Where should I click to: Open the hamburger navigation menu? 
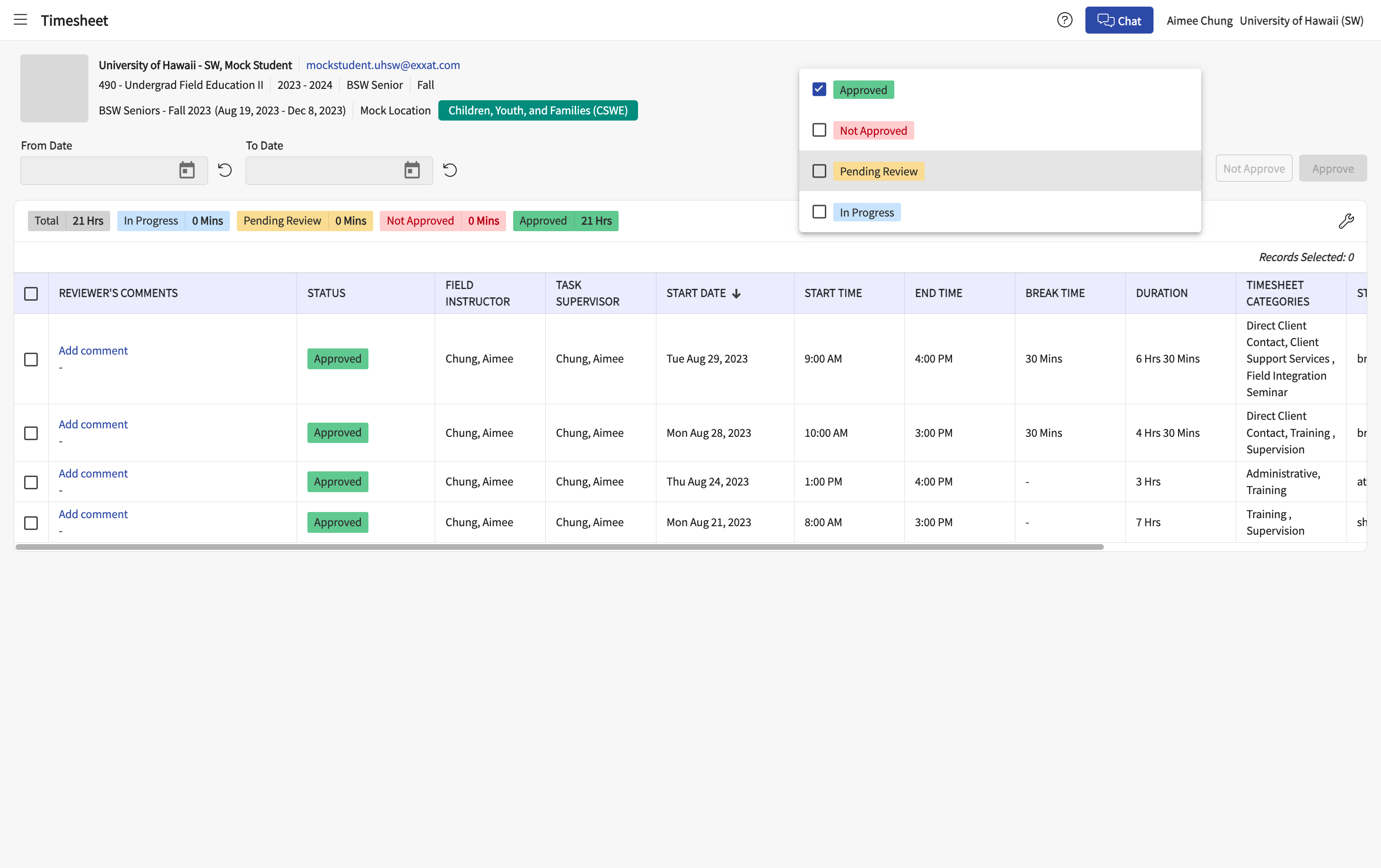[21, 20]
